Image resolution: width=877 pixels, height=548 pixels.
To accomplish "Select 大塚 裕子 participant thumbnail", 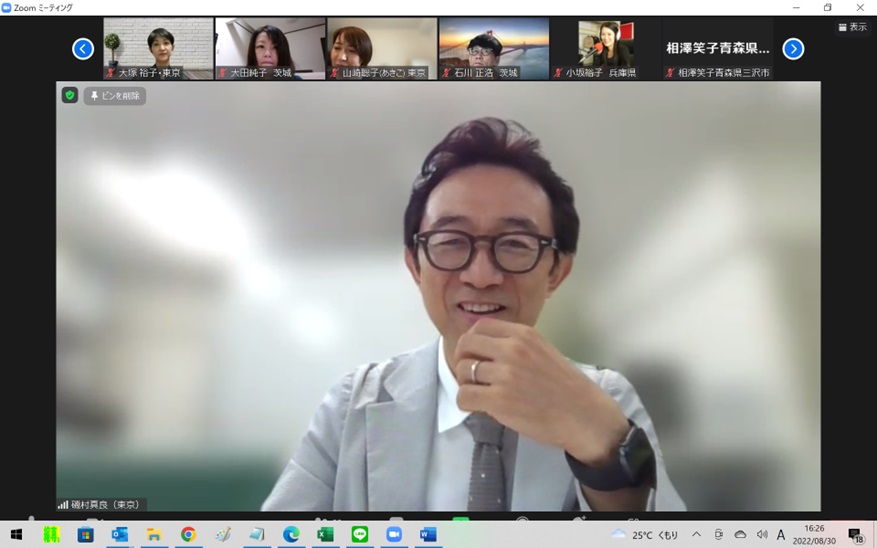I will pyautogui.click(x=158, y=47).
